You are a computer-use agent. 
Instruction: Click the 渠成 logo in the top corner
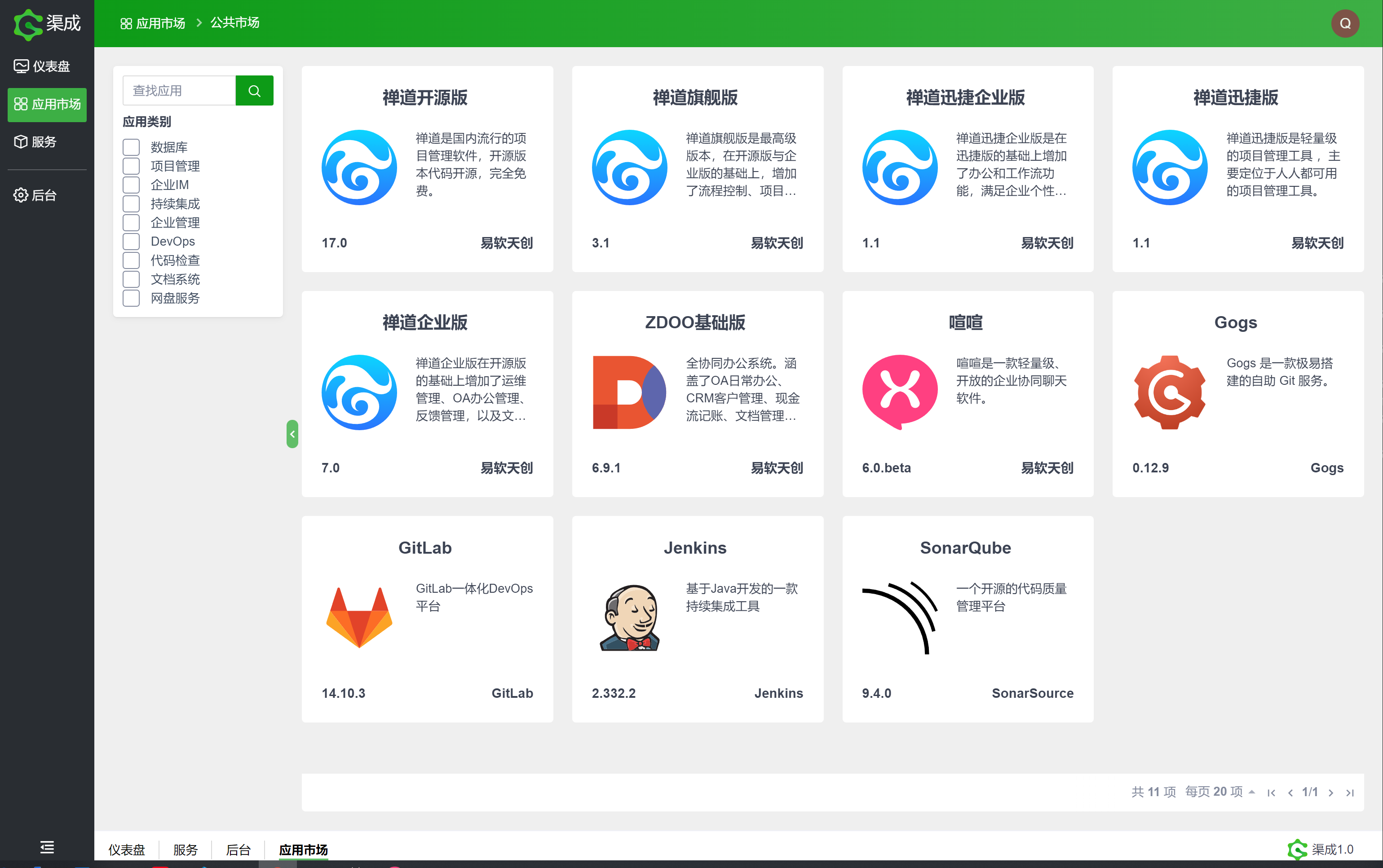click(x=47, y=23)
